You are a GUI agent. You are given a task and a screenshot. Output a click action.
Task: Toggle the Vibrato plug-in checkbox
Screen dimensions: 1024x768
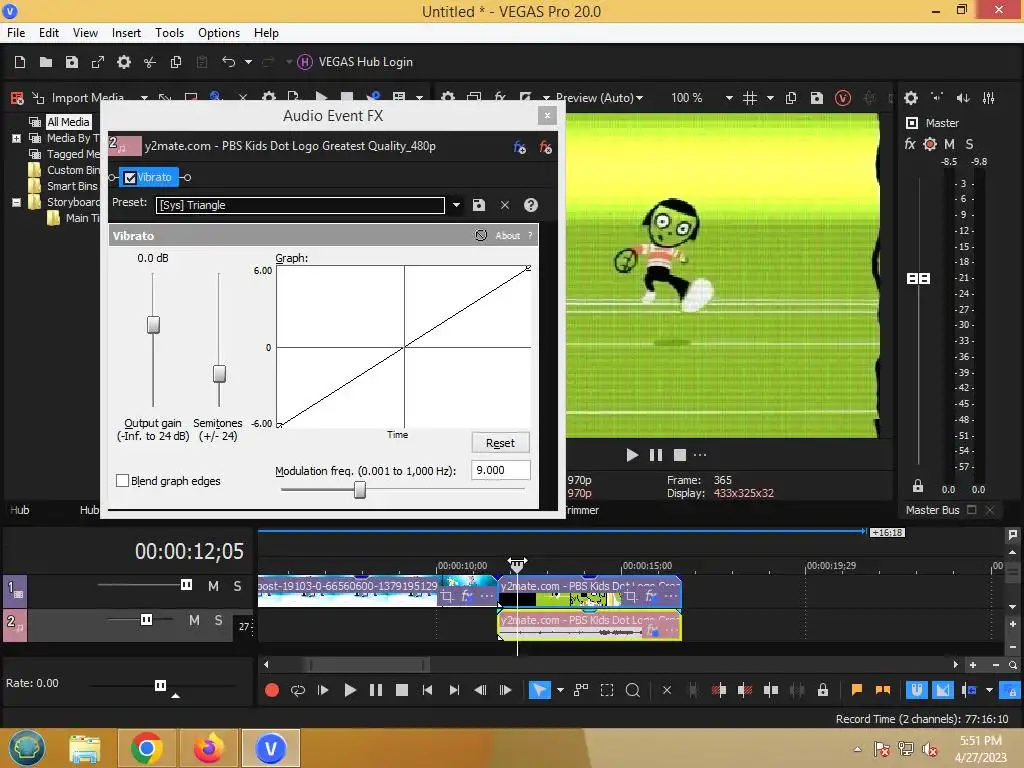click(130, 178)
